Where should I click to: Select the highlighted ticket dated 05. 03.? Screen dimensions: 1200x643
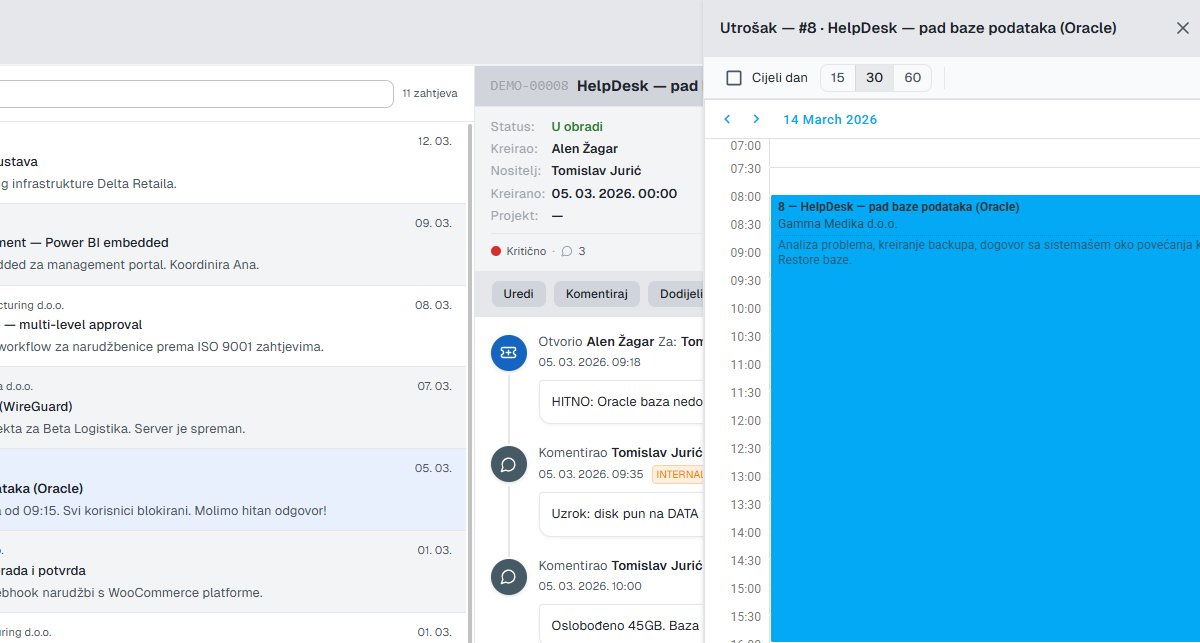click(x=230, y=490)
